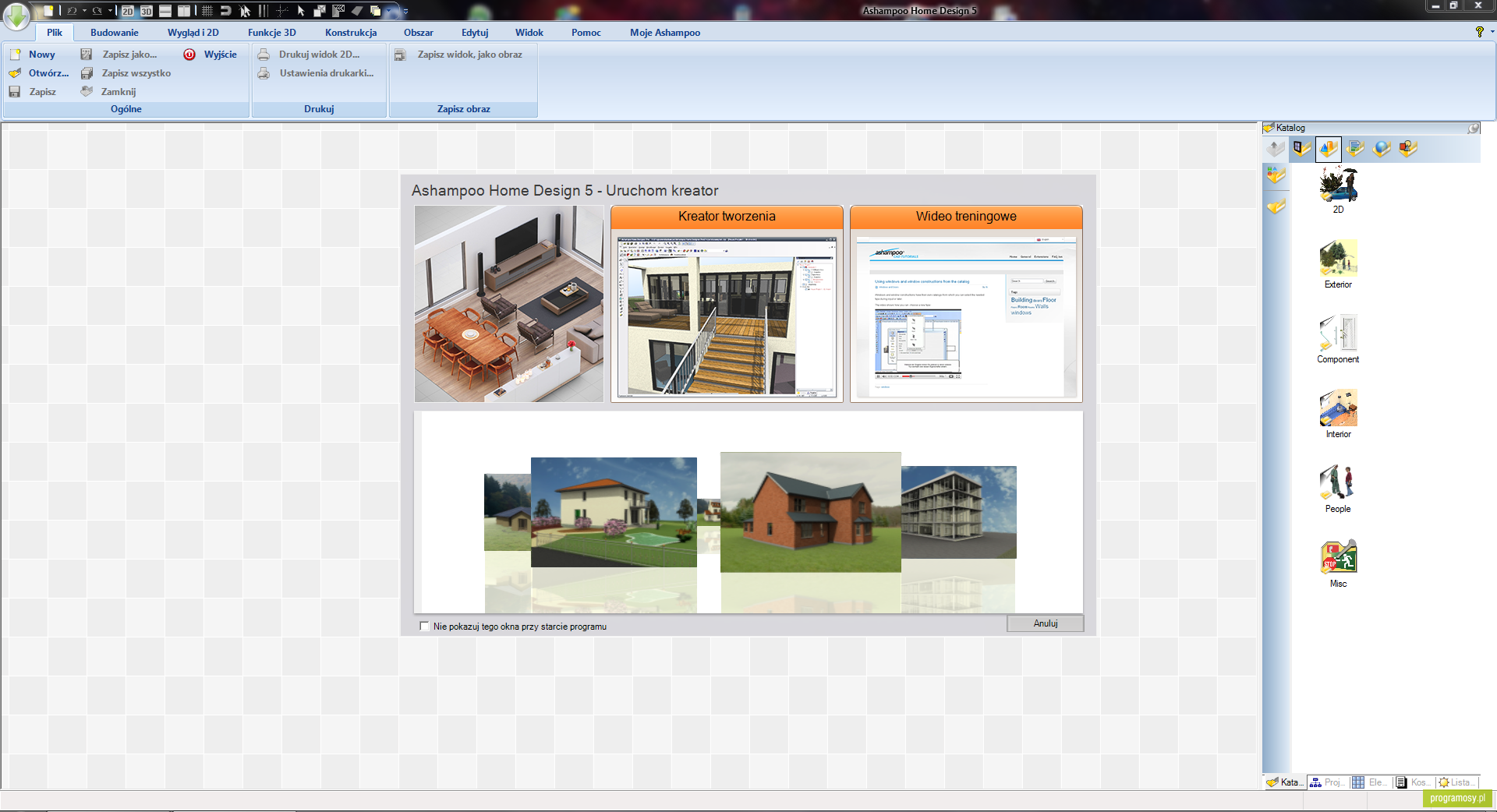Click Otwórz... to open a project
The height and width of the screenshot is (812, 1497).
point(39,73)
